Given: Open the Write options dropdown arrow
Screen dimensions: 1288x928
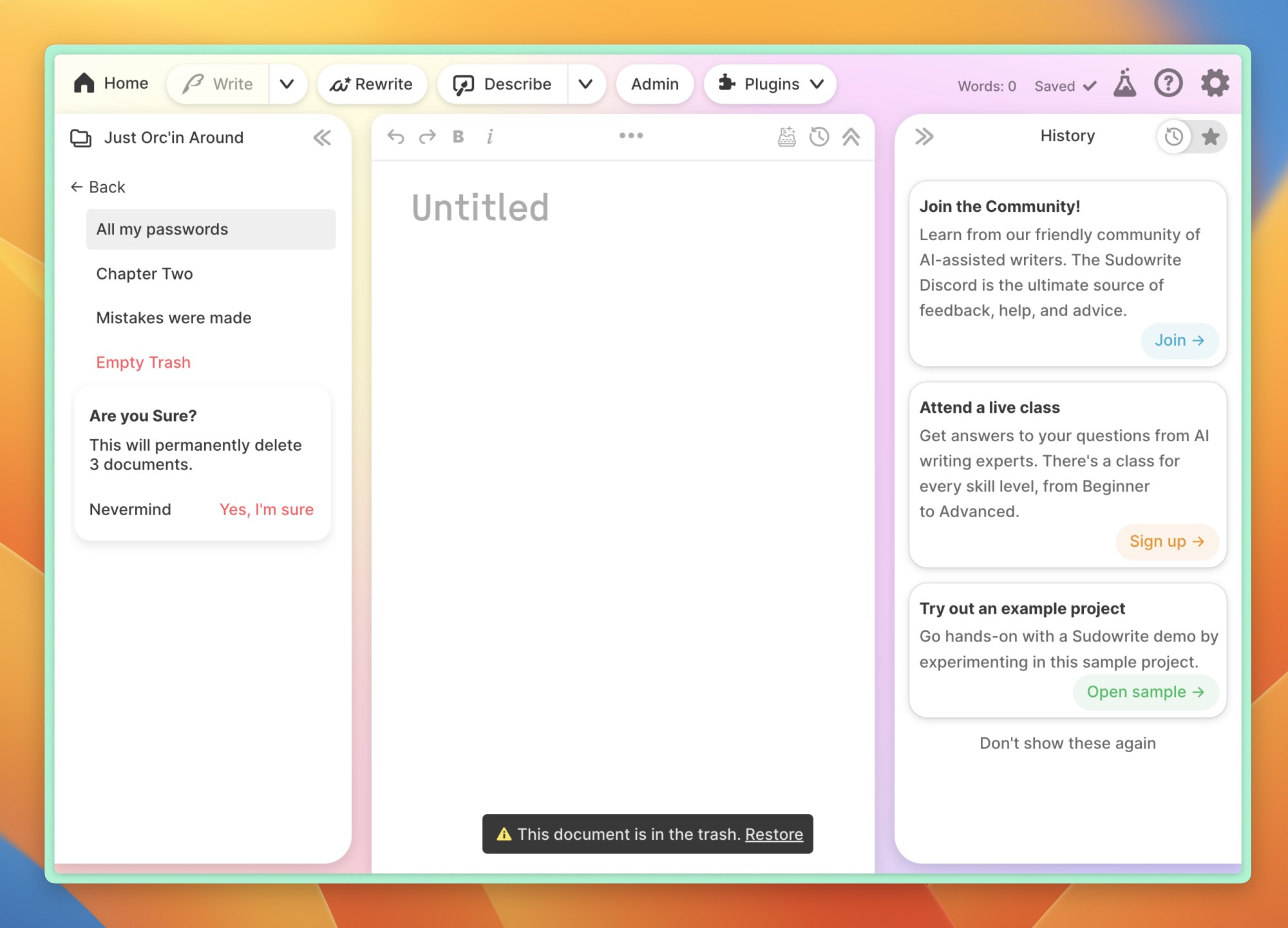Looking at the screenshot, I should (x=287, y=84).
